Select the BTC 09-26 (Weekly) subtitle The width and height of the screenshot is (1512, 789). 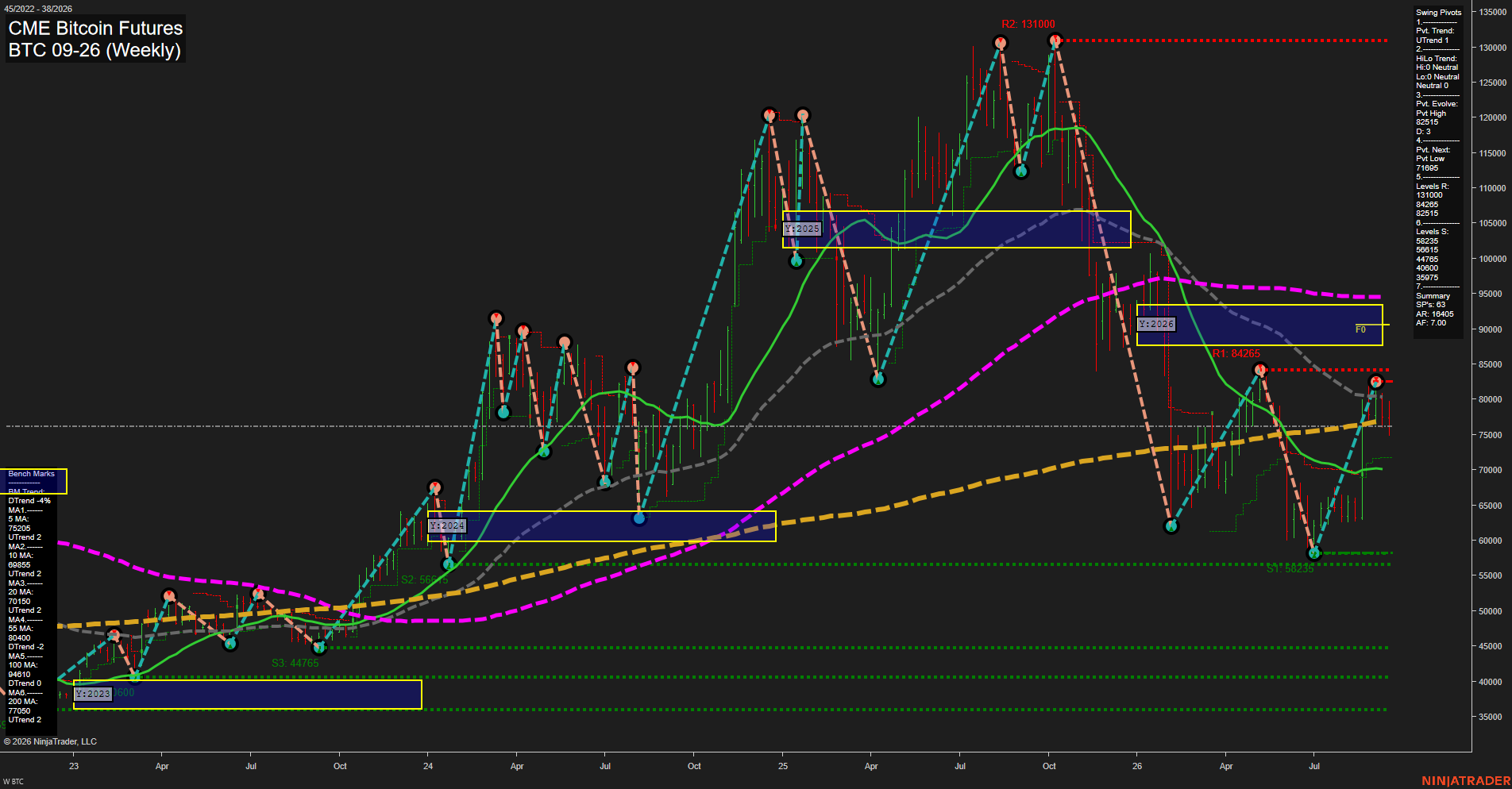pyautogui.click(x=94, y=50)
